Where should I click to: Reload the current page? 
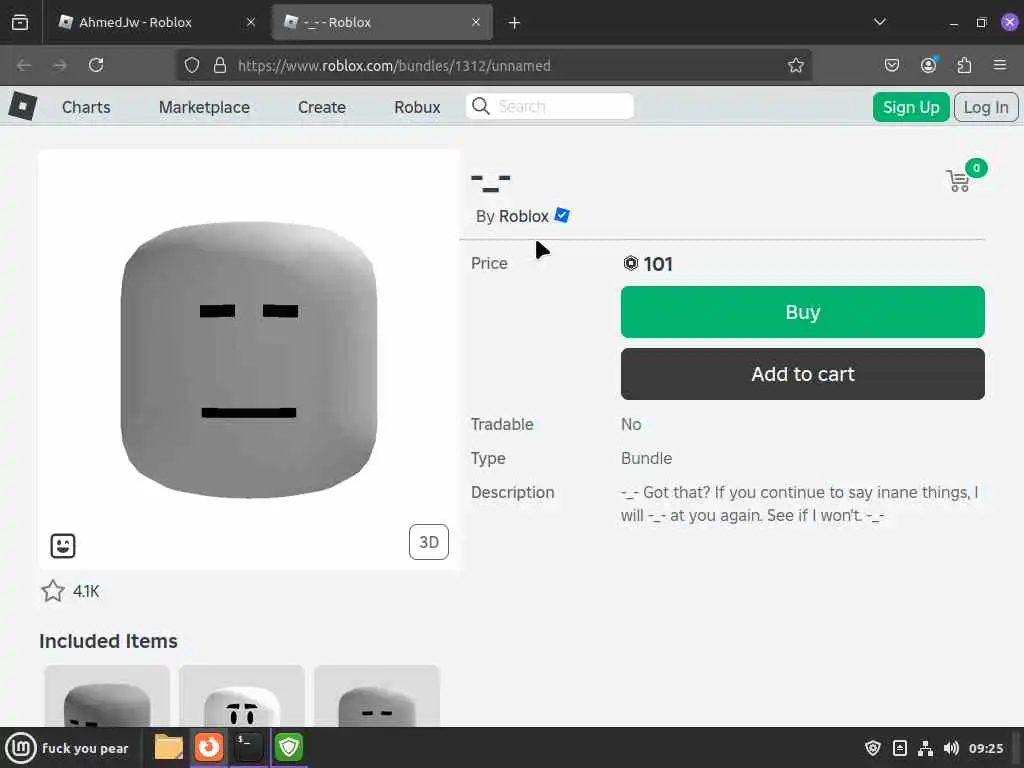coord(96,65)
